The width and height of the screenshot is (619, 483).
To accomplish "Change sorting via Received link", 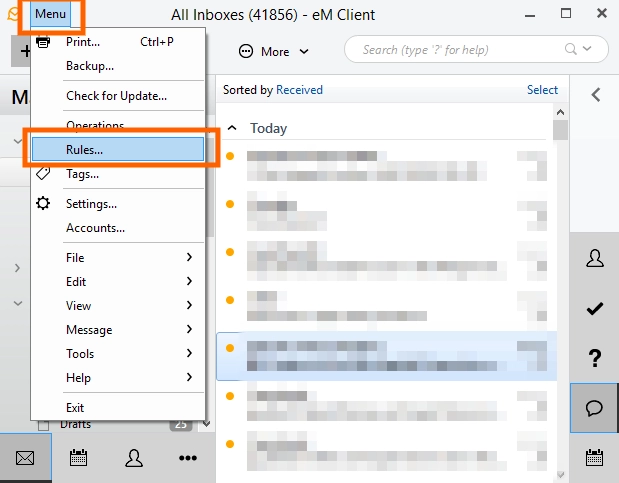I will [x=299, y=90].
